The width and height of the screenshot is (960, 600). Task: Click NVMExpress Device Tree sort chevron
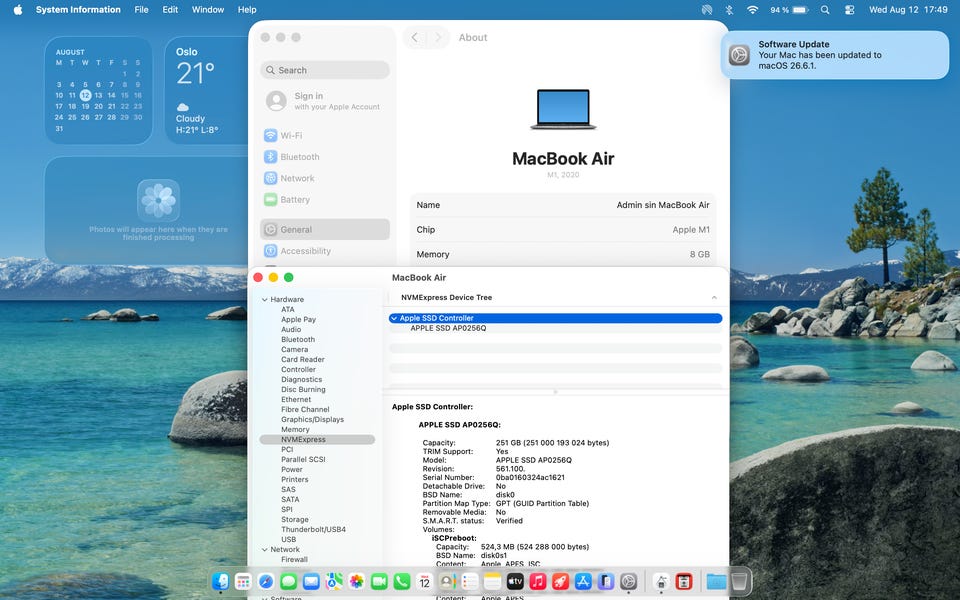click(x=714, y=298)
